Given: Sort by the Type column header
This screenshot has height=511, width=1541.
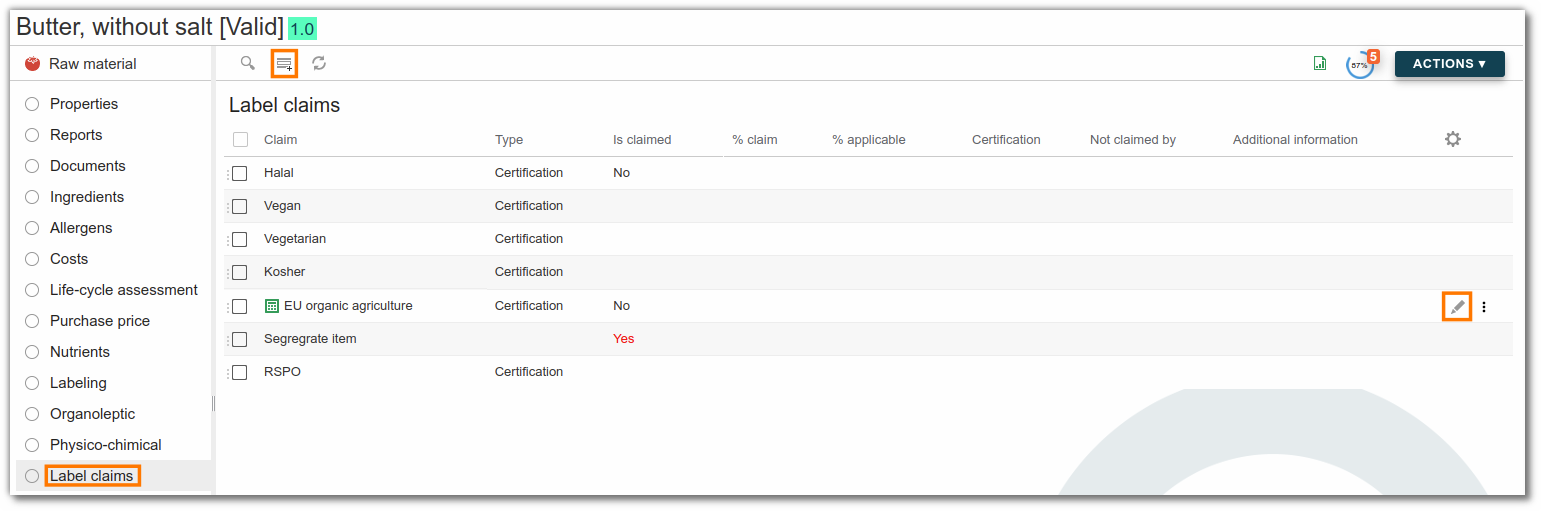Looking at the screenshot, I should 509,140.
